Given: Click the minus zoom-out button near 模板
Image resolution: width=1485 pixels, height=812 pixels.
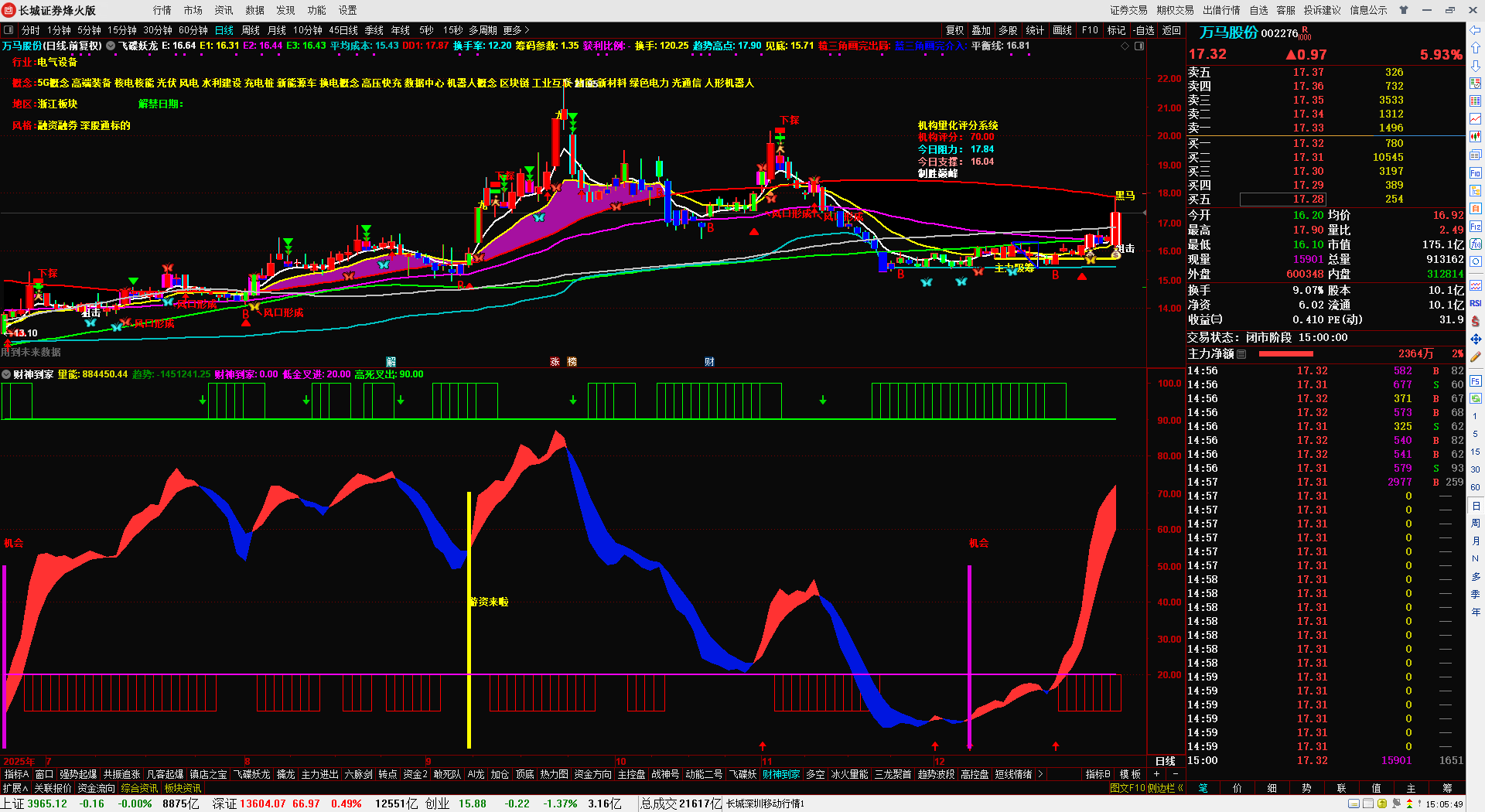Looking at the screenshot, I should (1176, 774).
